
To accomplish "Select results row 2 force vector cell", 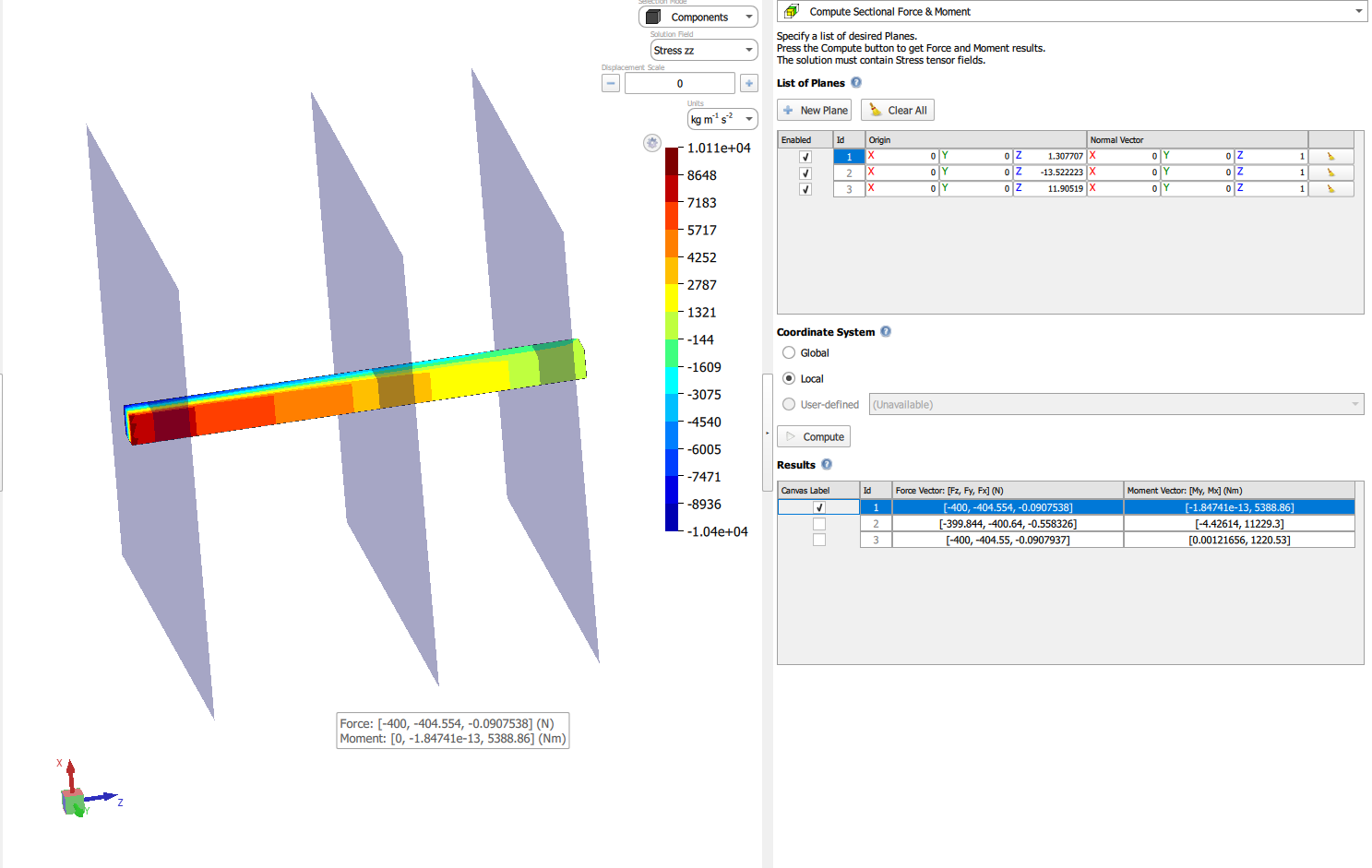I will [1008, 524].
